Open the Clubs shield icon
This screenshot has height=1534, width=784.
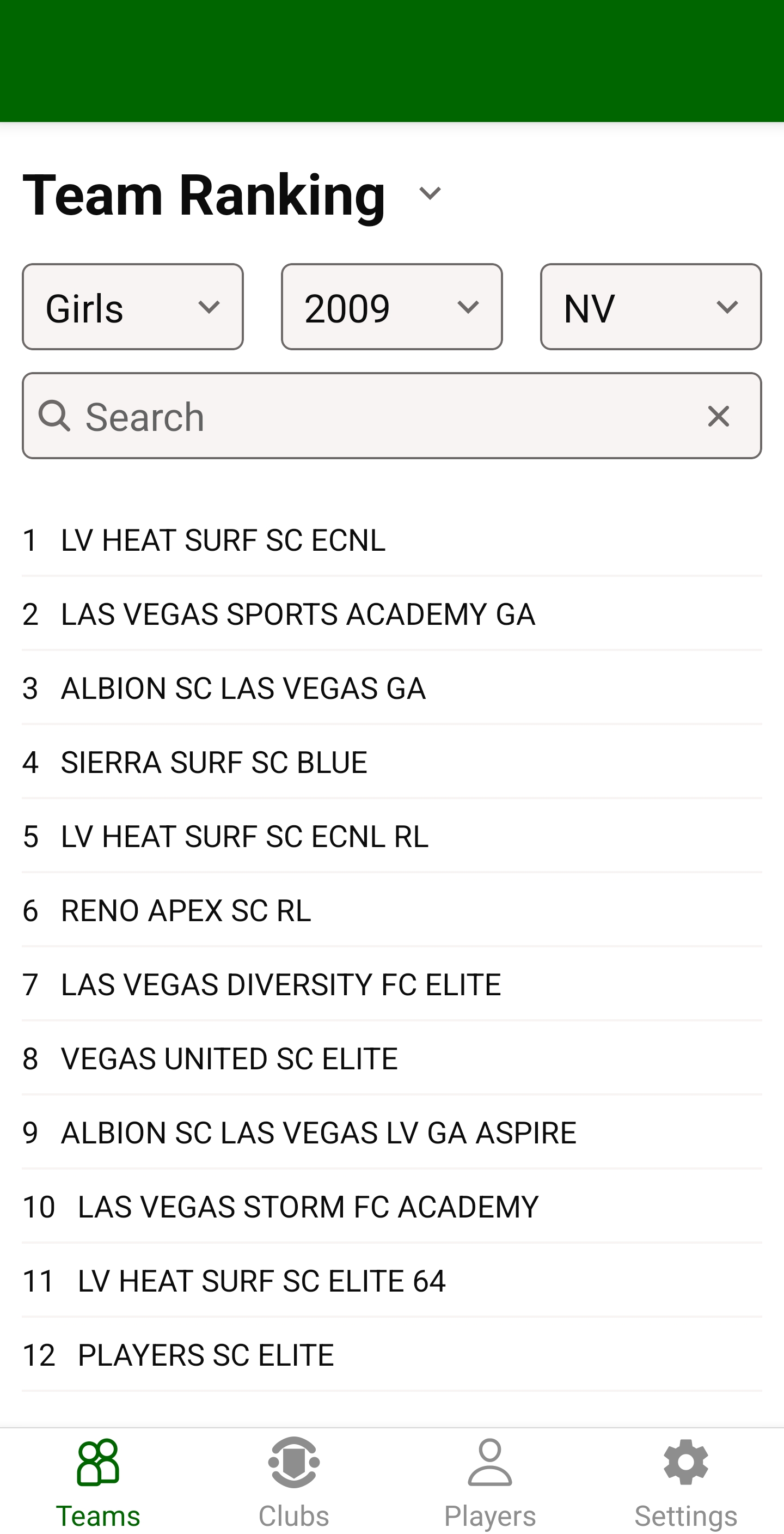(x=293, y=1463)
